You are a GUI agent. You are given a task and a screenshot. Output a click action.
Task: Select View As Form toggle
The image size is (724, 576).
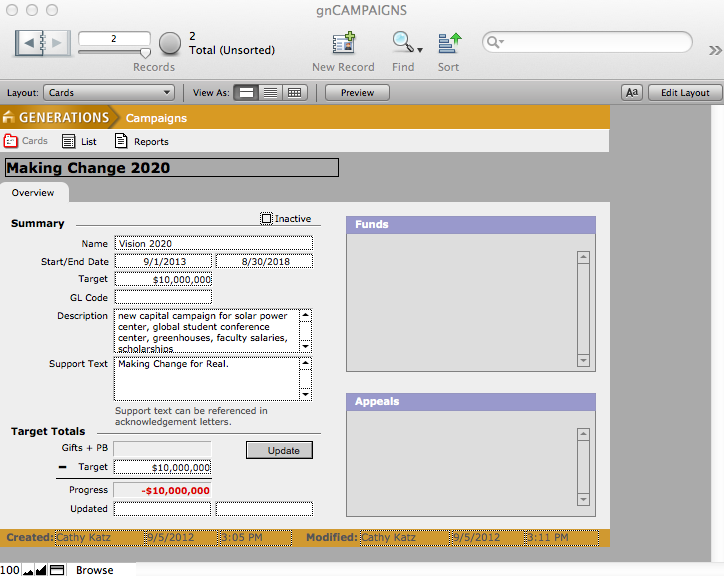pos(245,93)
